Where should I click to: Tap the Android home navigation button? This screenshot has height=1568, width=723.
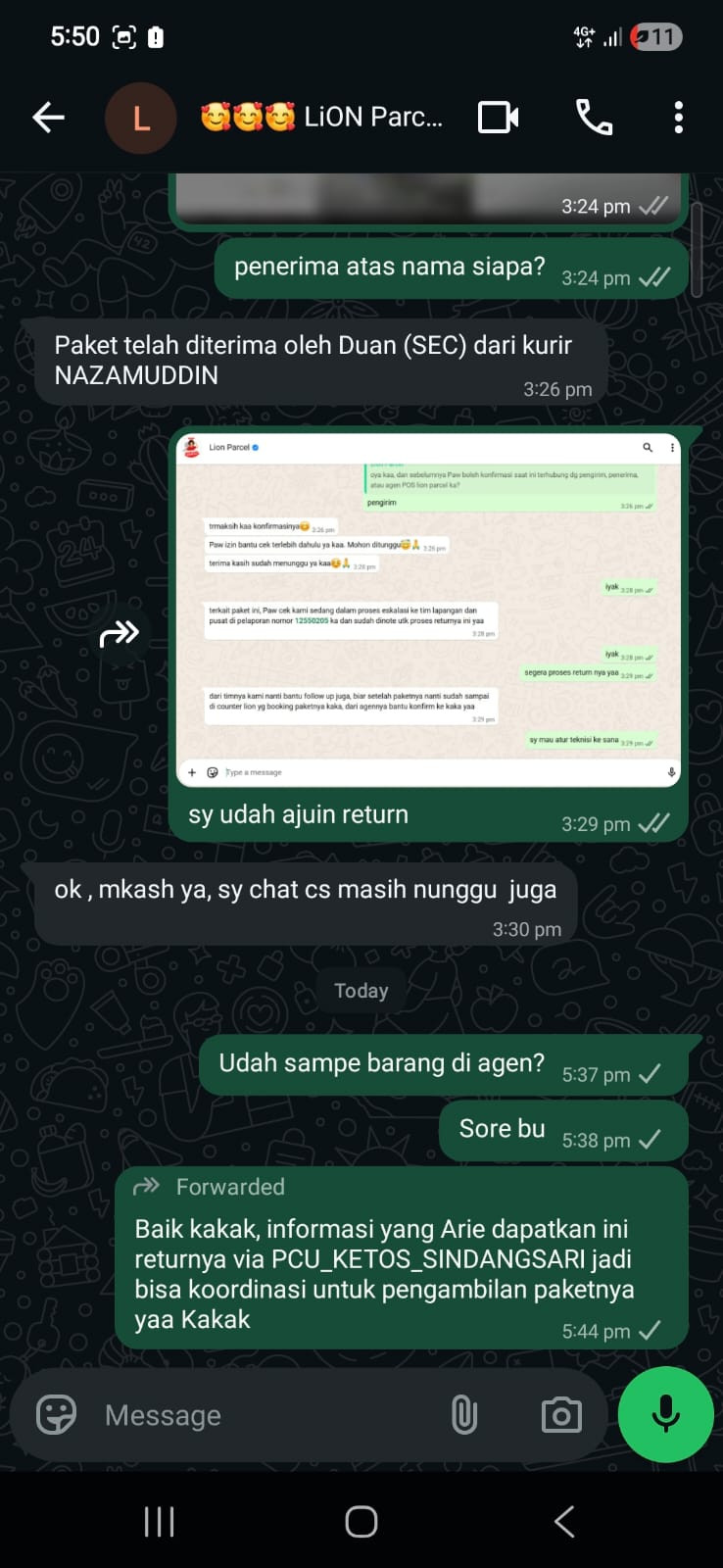pos(361,1521)
